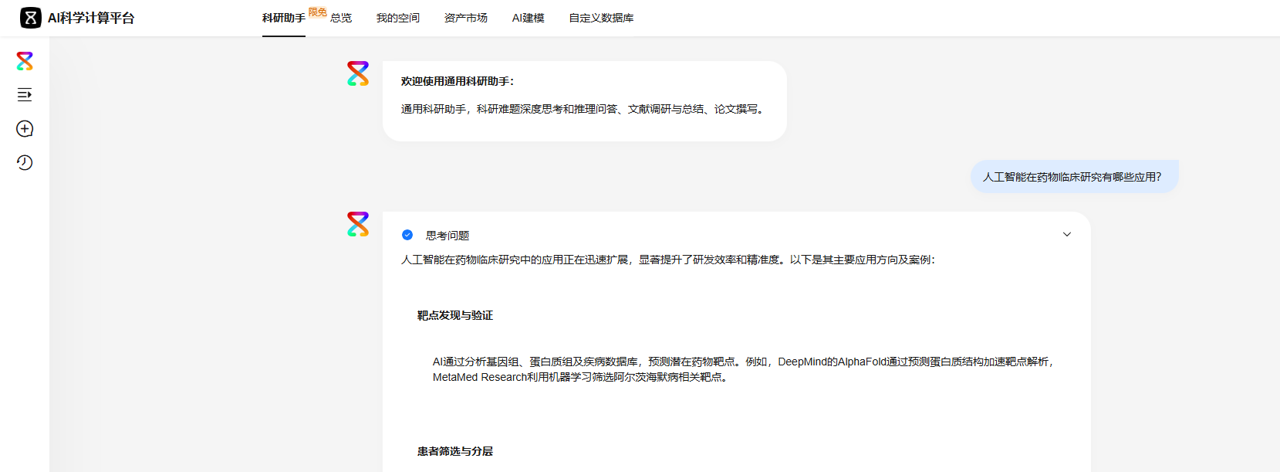
Task: Click the assistant avatar beside welcome message
Action: pos(358,73)
